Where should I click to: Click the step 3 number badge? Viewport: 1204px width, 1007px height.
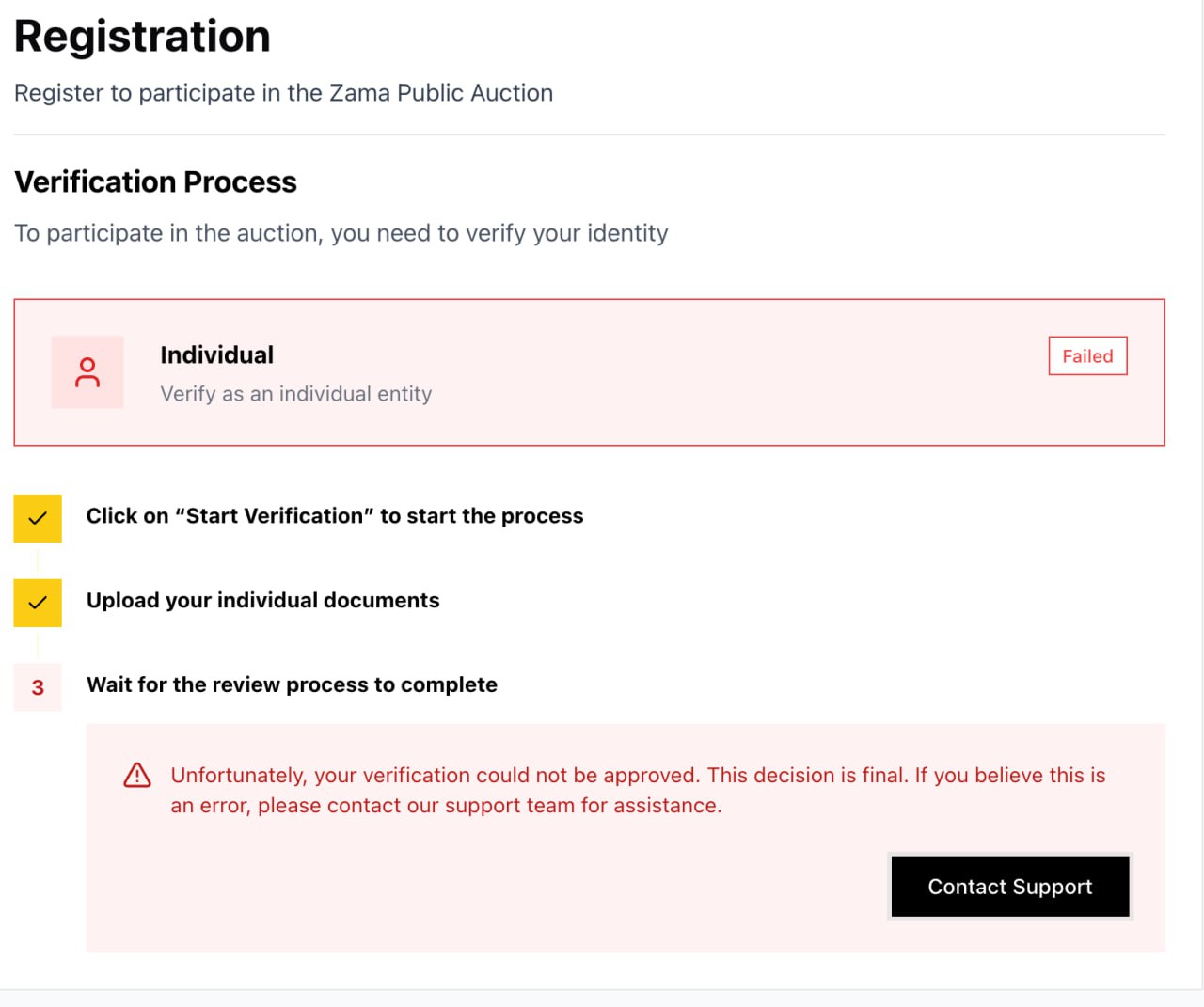tap(38, 687)
